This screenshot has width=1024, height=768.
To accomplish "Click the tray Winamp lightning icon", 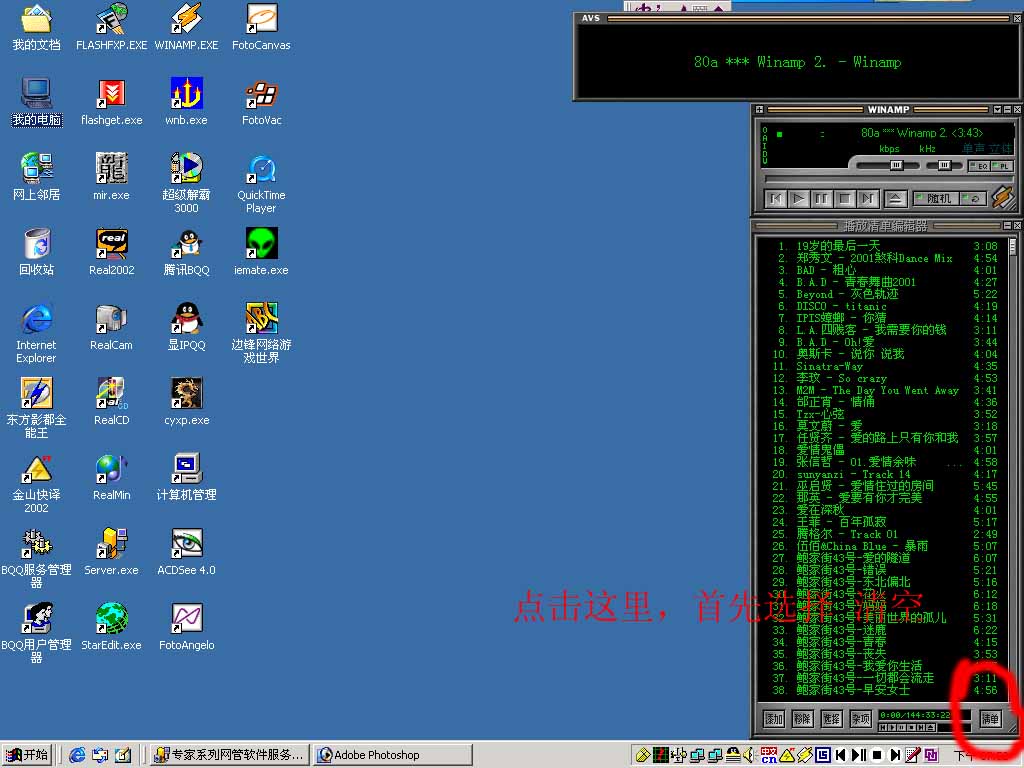I will pyautogui.click(x=804, y=755).
